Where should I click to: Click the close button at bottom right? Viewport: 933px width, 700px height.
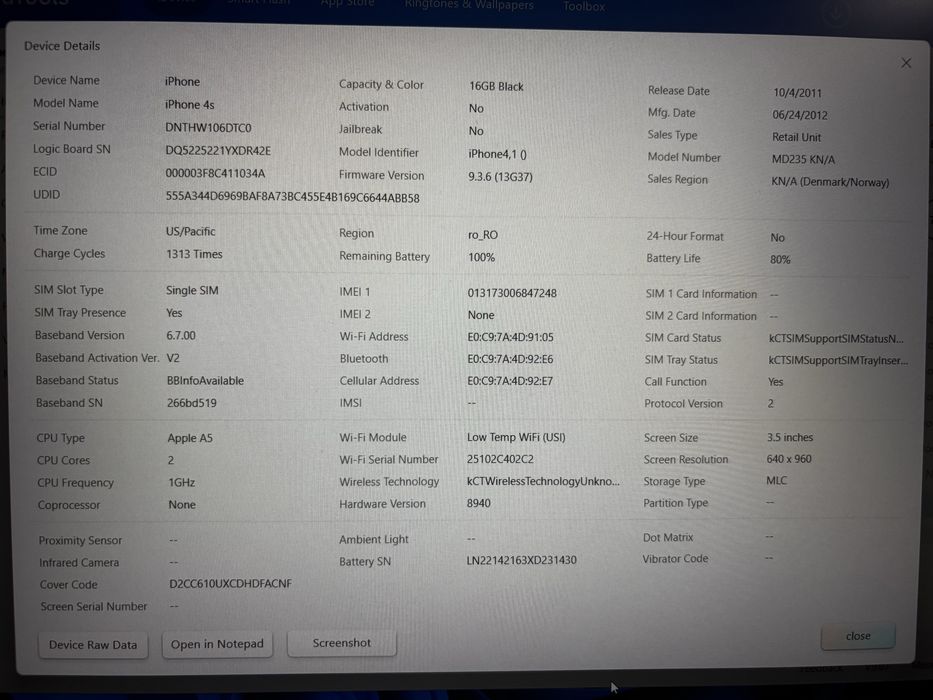pyautogui.click(x=858, y=636)
